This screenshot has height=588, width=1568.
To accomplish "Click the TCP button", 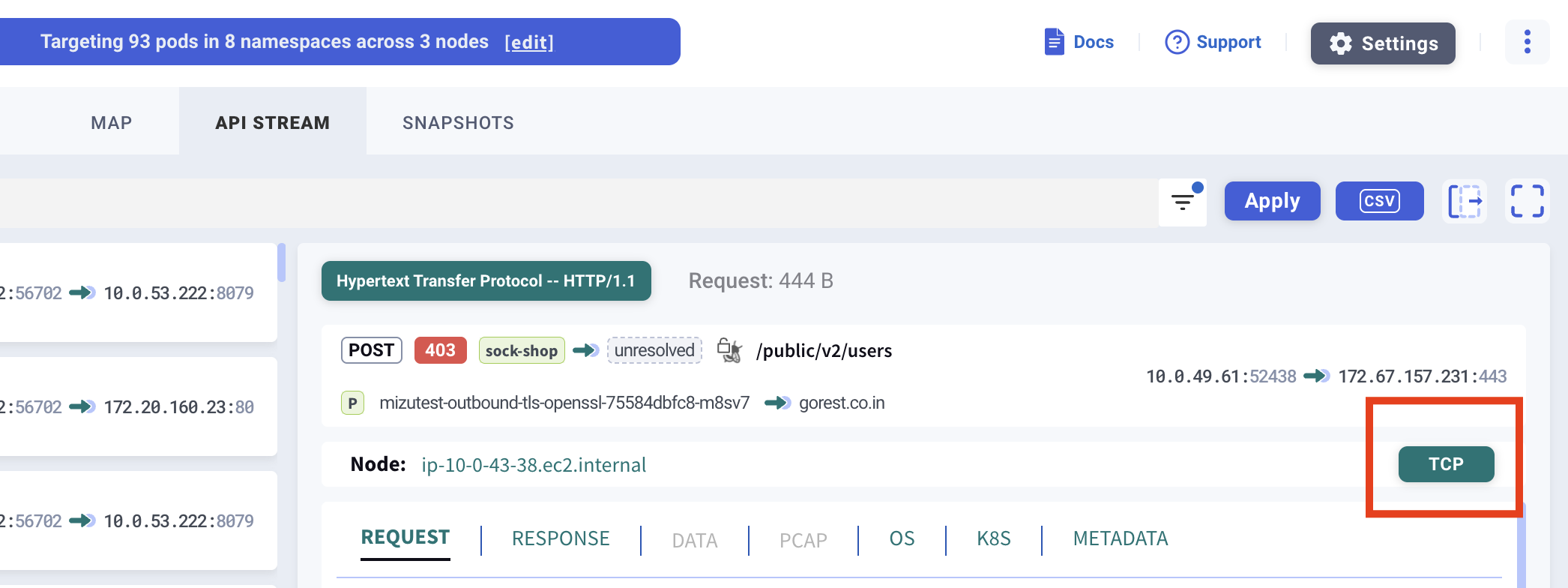I will click(x=1446, y=464).
